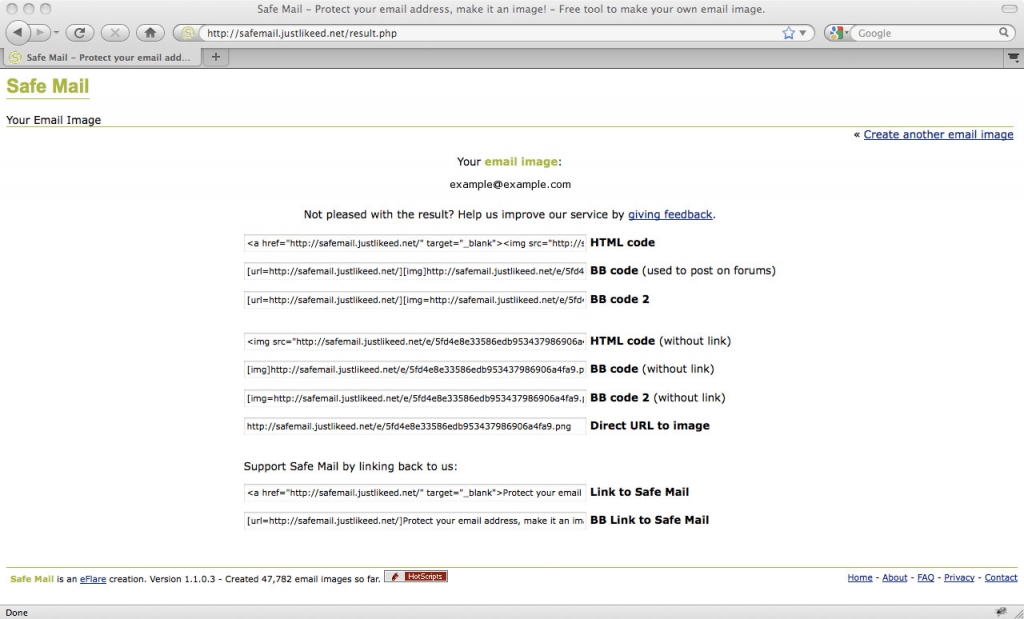Click the 'Done' status bar text
This screenshot has width=1024, height=619.
[17, 612]
